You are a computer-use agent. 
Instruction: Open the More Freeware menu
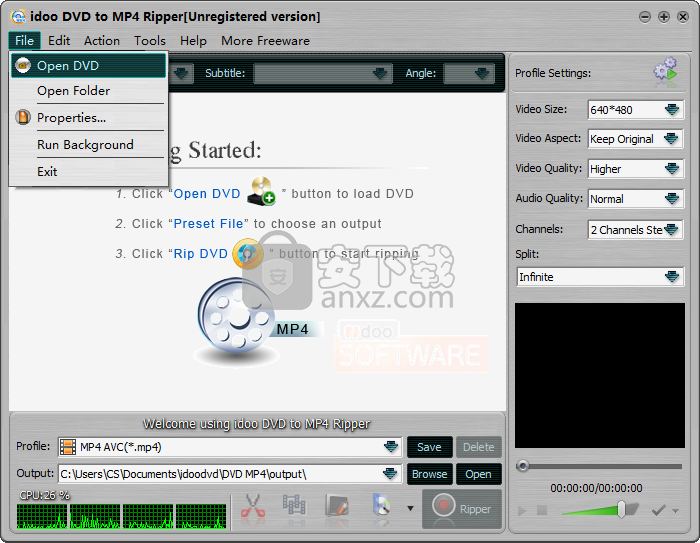[265, 41]
